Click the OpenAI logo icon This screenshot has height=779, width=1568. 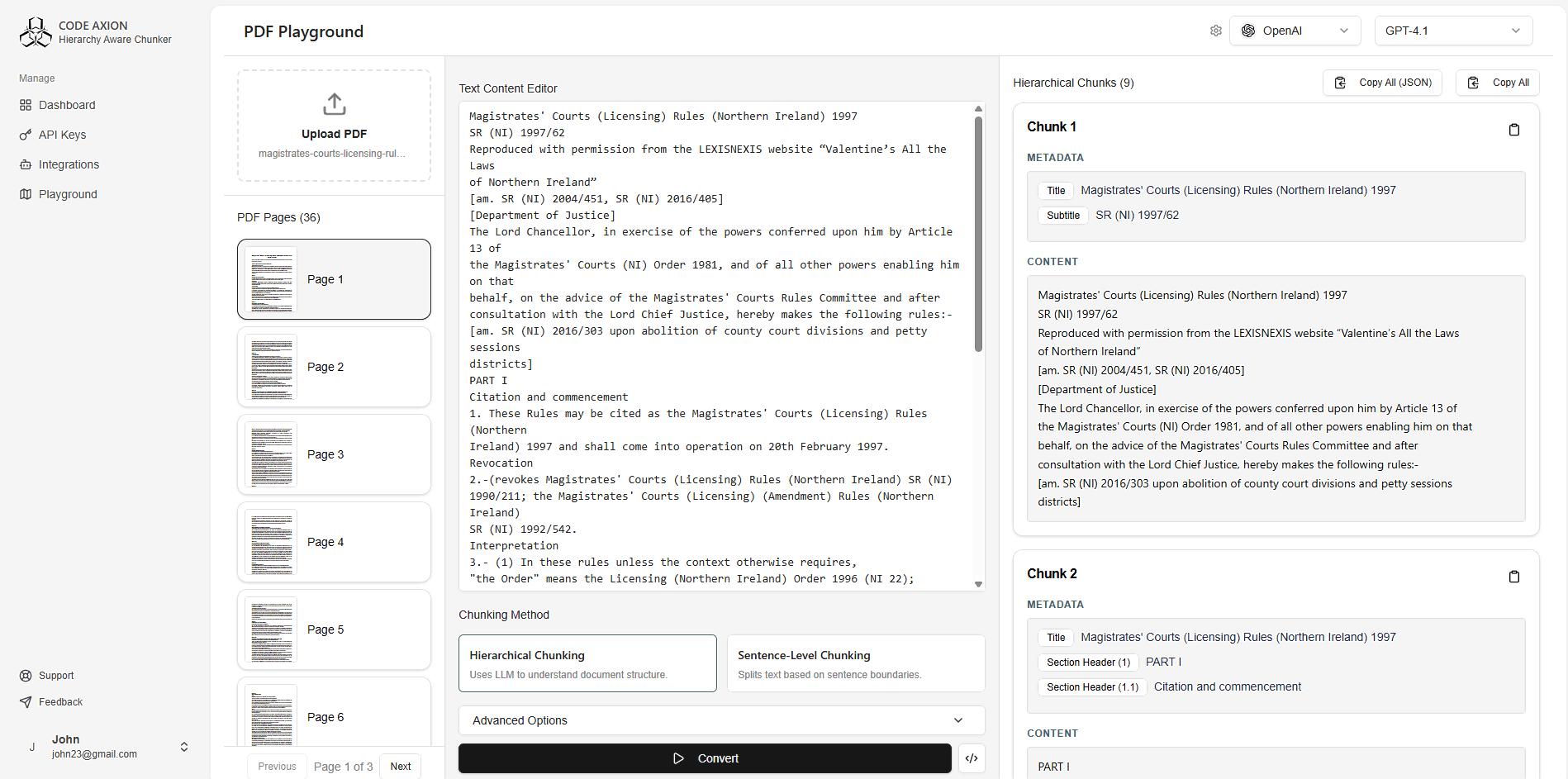(1248, 31)
